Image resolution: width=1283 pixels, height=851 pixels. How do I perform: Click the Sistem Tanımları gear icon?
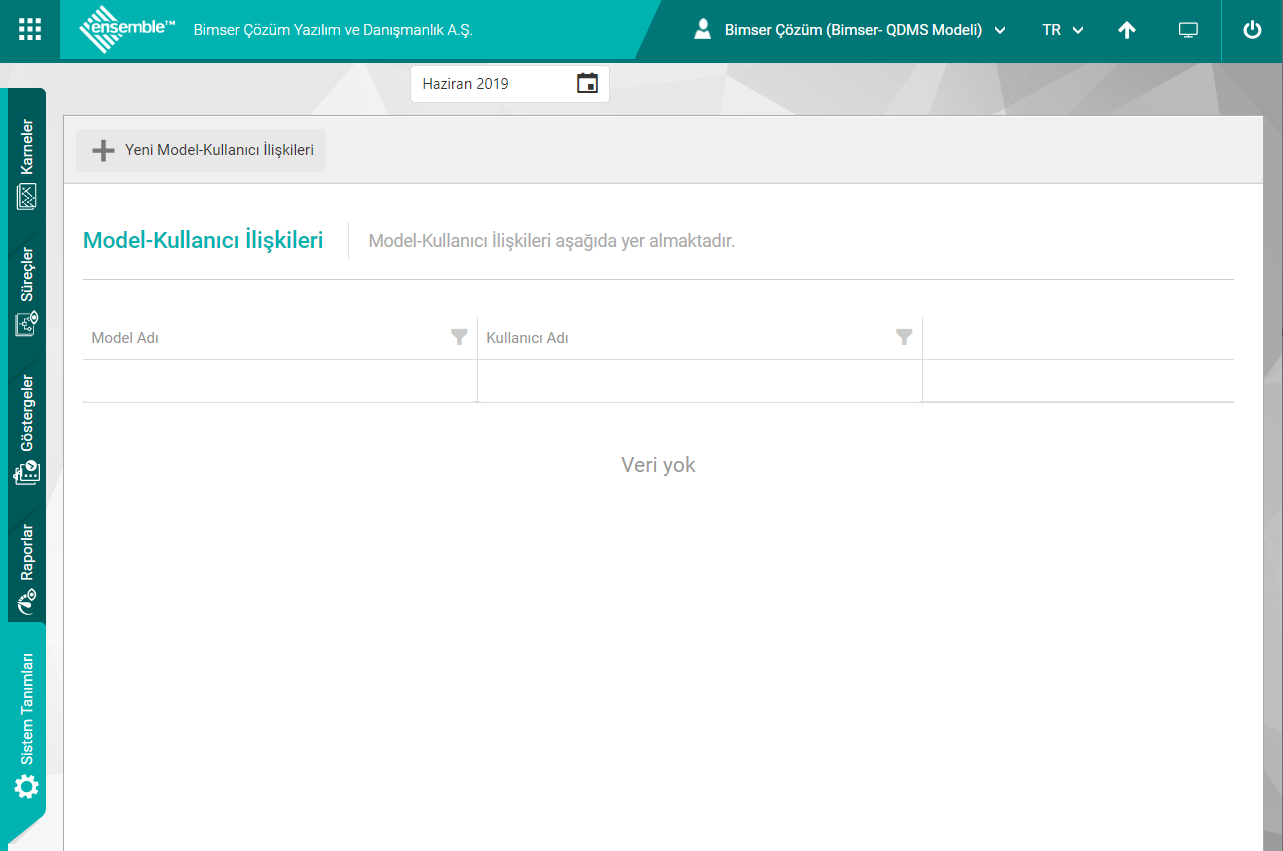coord(27,787)
